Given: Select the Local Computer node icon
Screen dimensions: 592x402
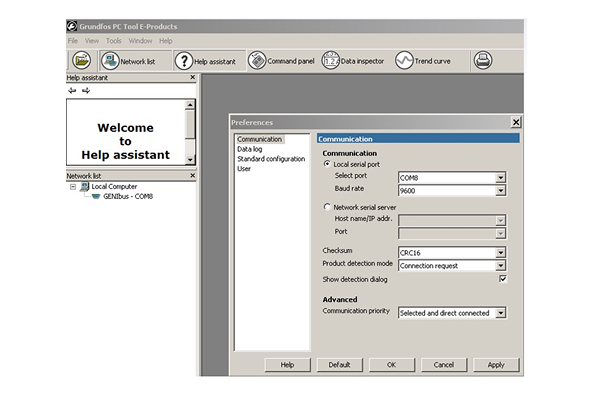Looking at the screenshot, I should tap(85, 186).
